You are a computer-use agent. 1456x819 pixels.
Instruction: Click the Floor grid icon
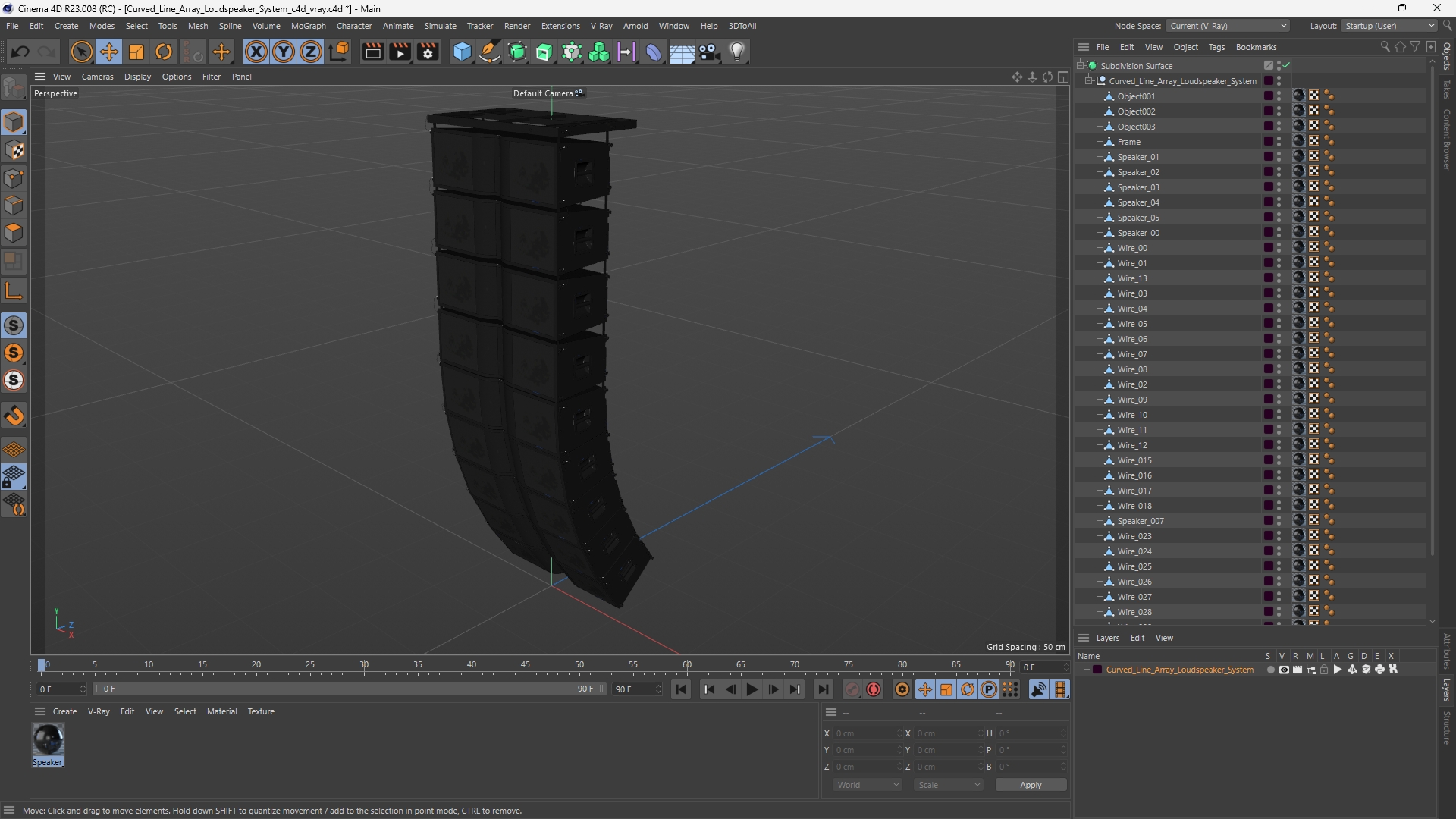click(x=682, y=52)
